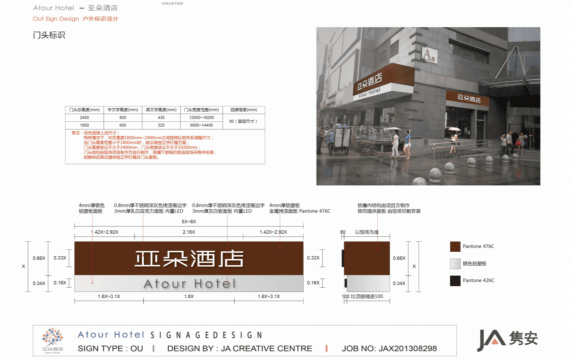Viewport: 570px width, 360px height.
Task: Pick the brown Pantone 476C color swatch
Action: tap(455, 247)
